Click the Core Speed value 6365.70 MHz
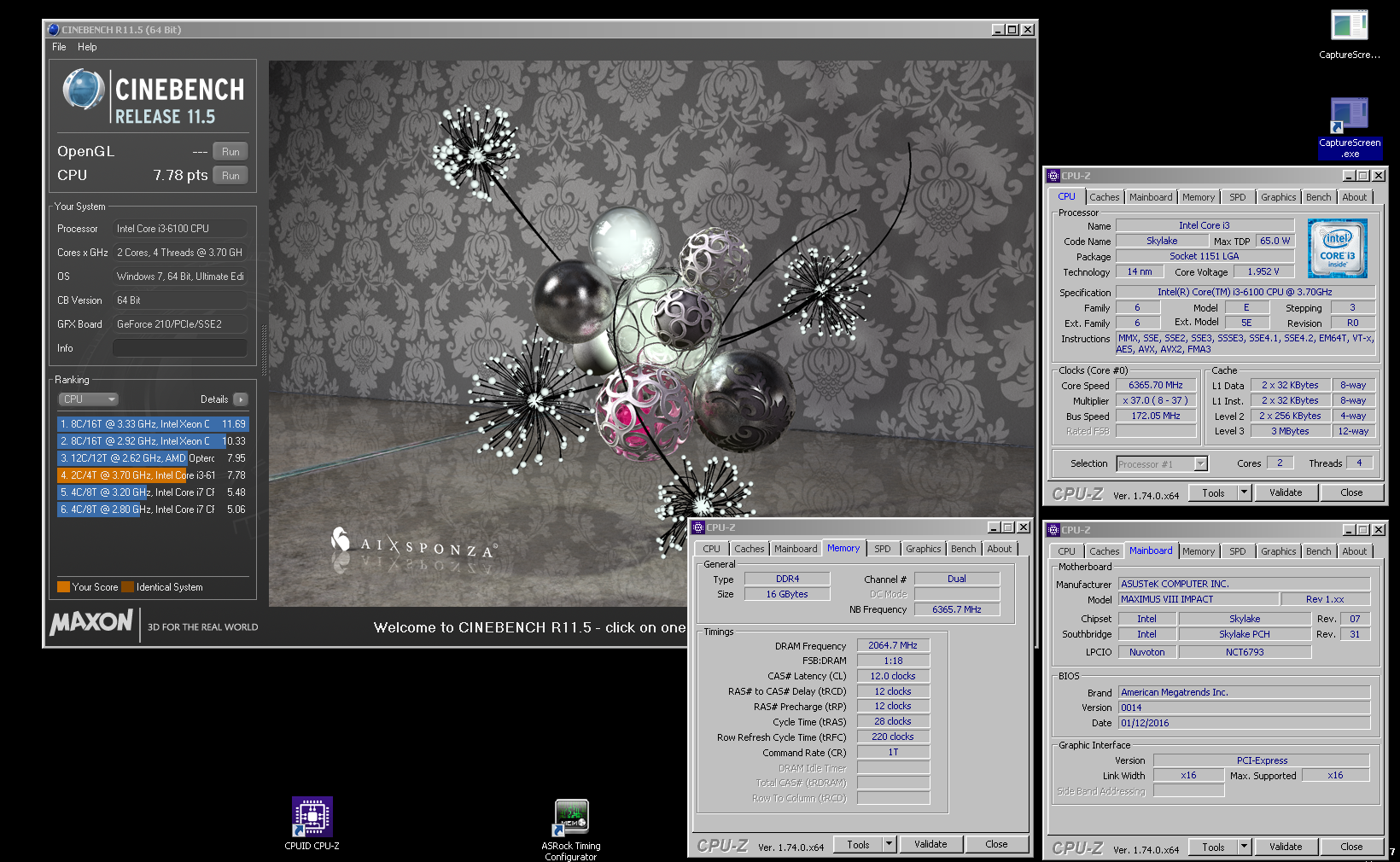1400x862 pixels. click(1156, 385)
